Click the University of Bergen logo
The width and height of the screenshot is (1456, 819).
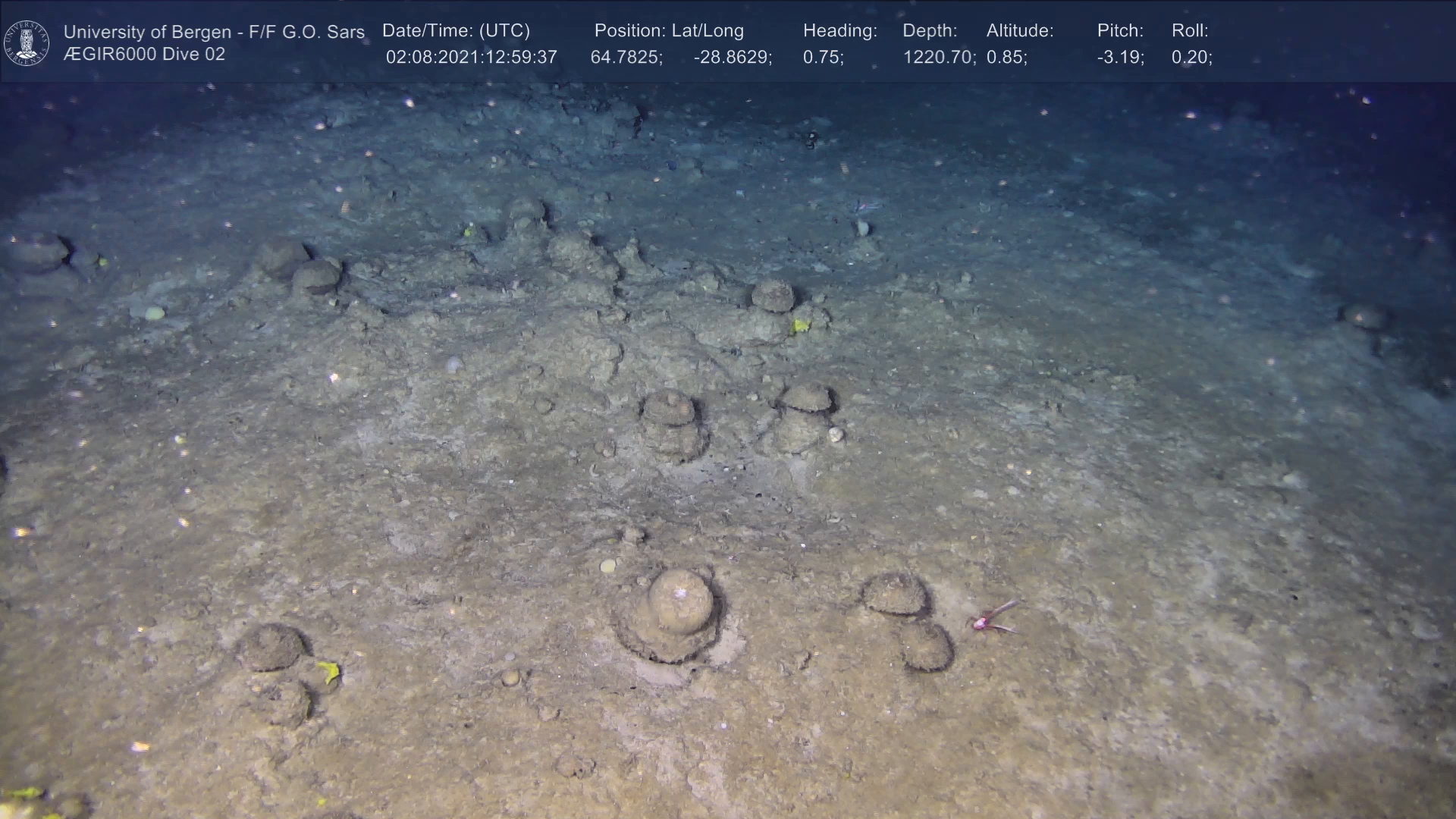click(27, 42)
